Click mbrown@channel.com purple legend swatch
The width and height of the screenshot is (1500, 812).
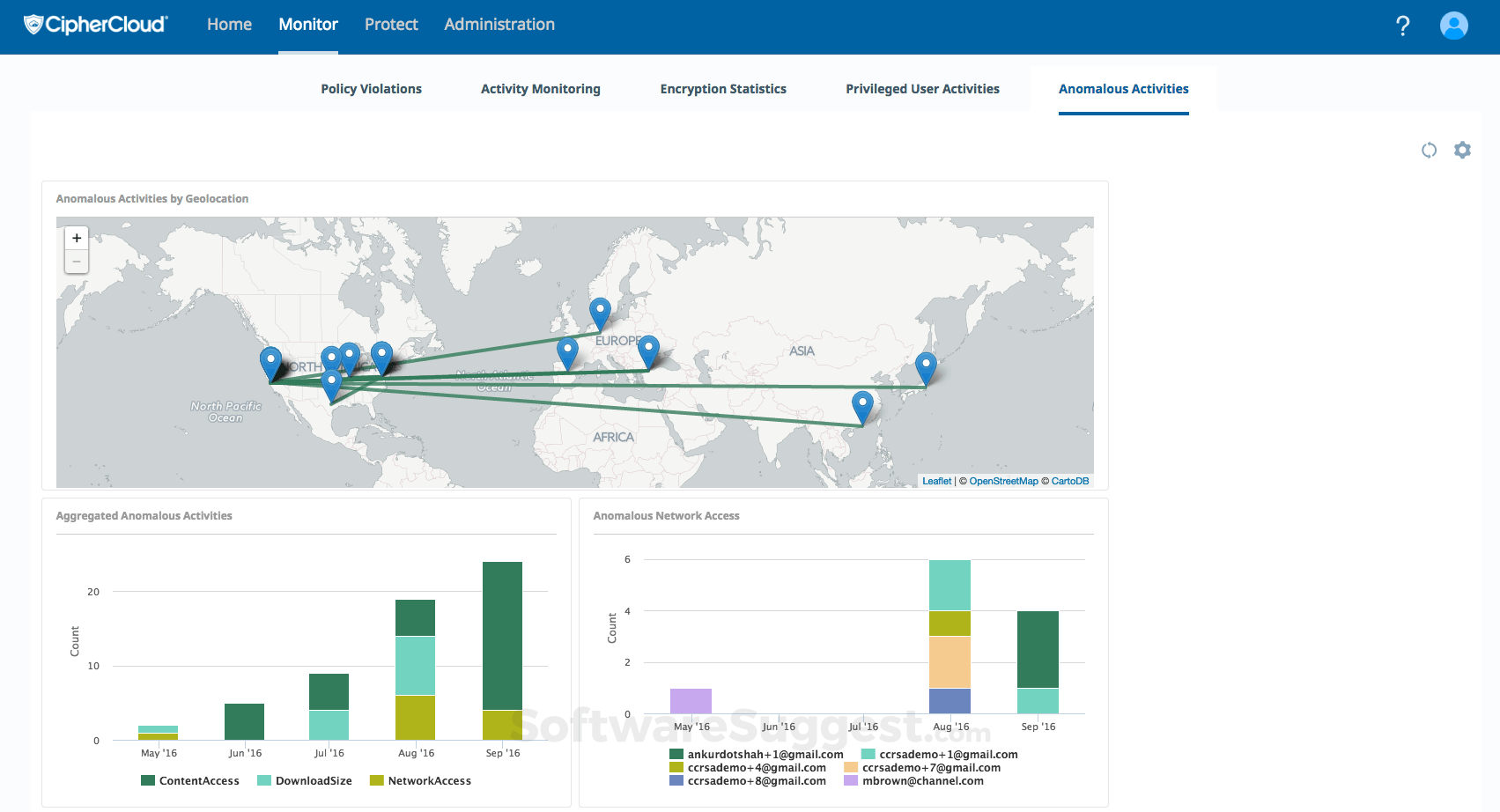tap(850, 781)
